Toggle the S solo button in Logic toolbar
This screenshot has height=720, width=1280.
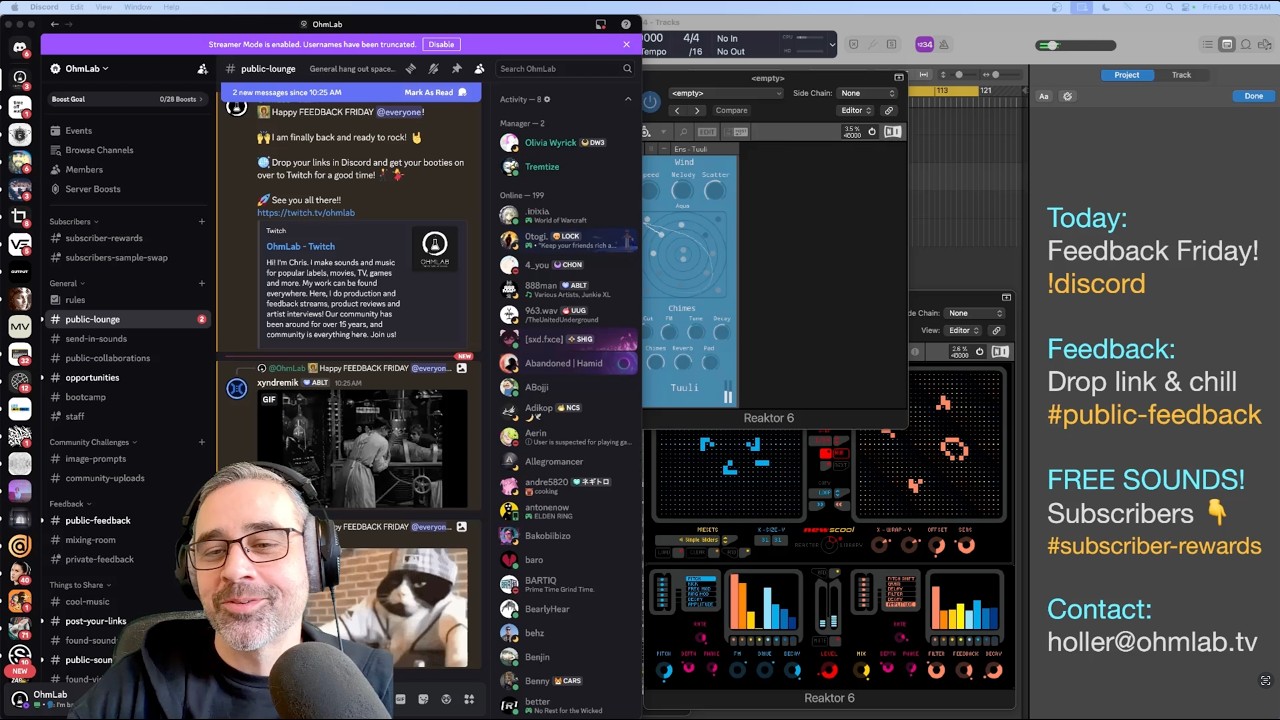coord(891,44)
